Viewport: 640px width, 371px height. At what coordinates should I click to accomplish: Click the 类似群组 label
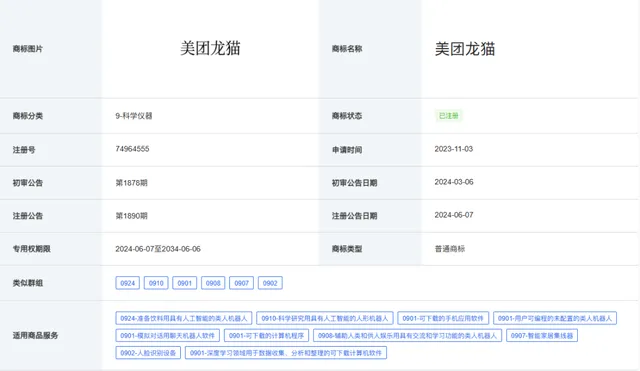pyautogui.click(x=28, y=283)
